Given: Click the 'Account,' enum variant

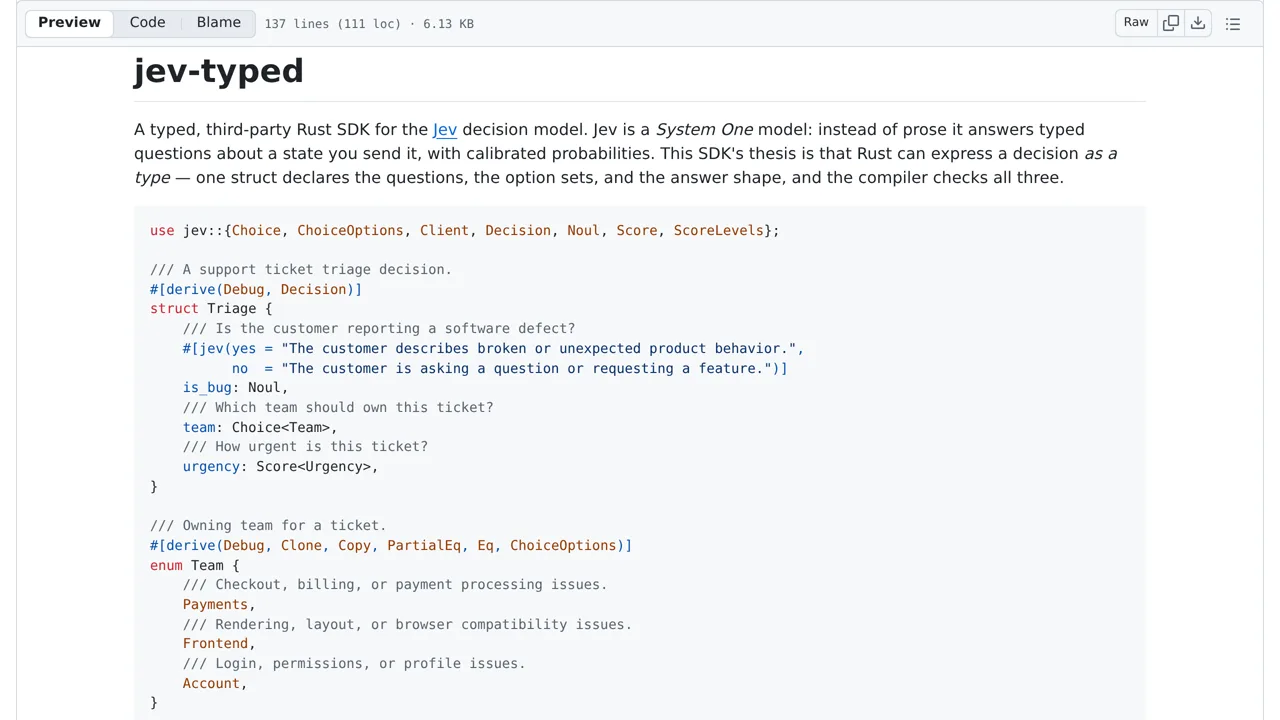Looking at the screenshot, I should point(215,684).
